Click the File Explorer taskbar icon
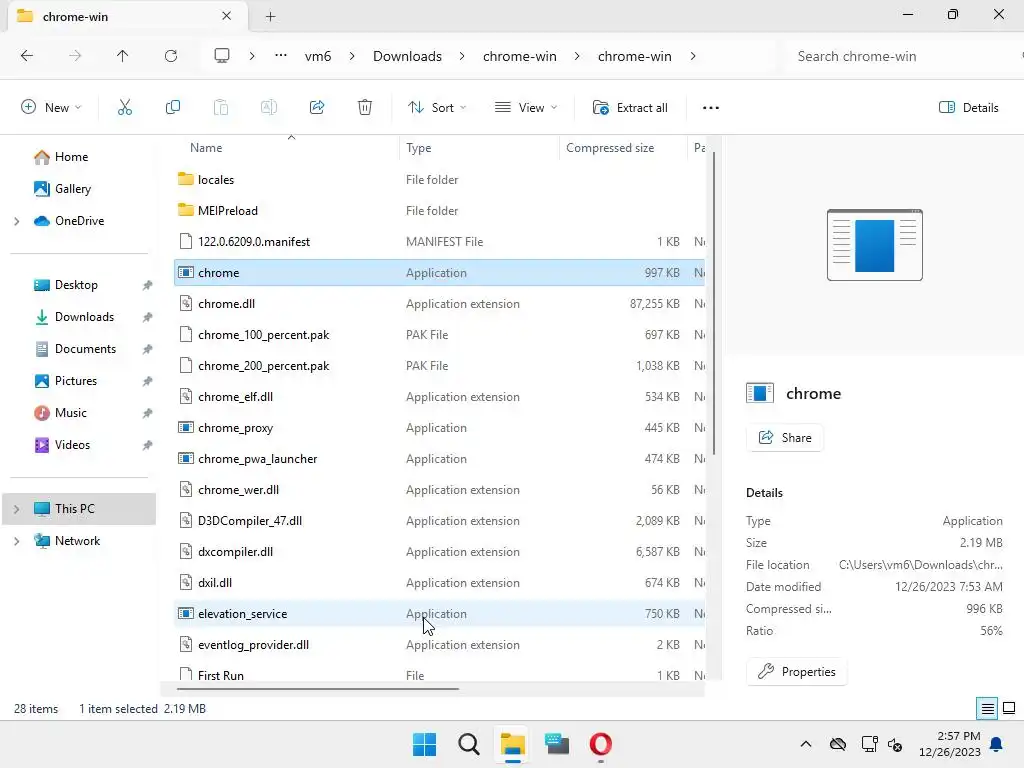The width and height of the screenshot is (1024, 768). [513, 744]
